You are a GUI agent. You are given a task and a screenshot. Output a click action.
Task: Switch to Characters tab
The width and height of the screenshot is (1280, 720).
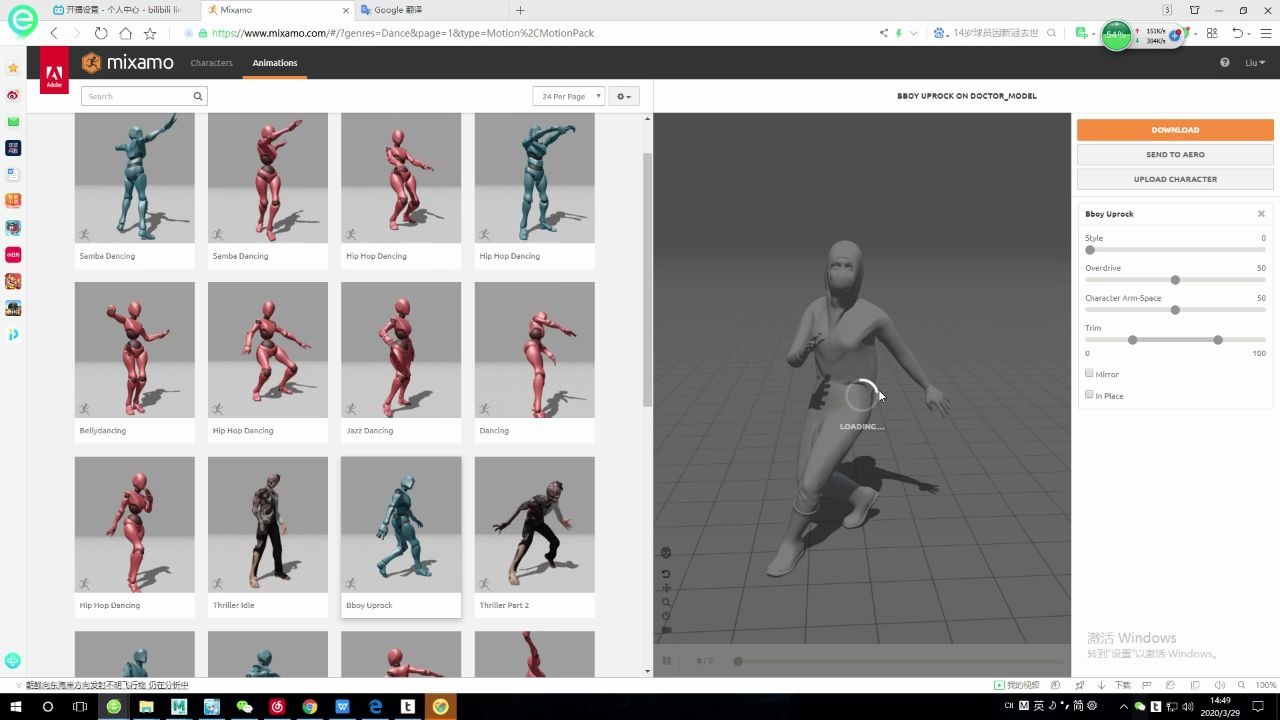click(x=212, y=62)
